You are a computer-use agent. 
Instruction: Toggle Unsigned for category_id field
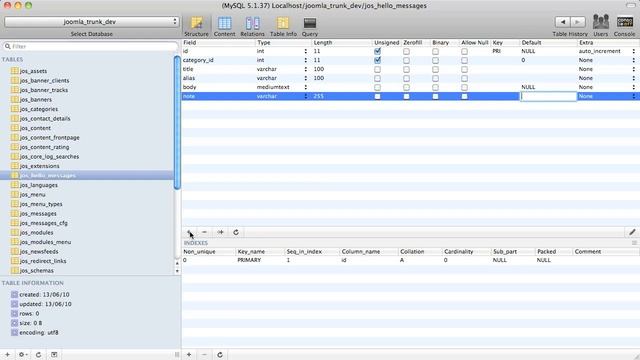(378, 60)
